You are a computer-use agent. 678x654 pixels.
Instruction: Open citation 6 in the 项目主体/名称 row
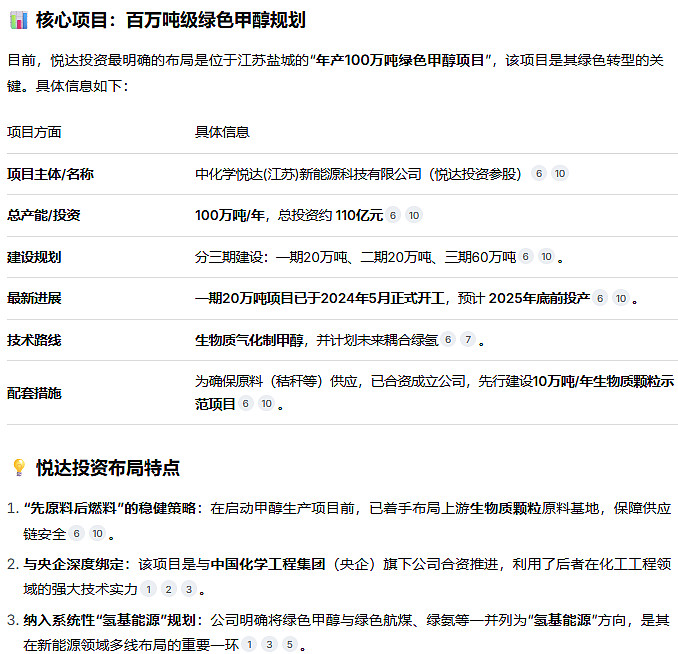[x=539, y=173]
